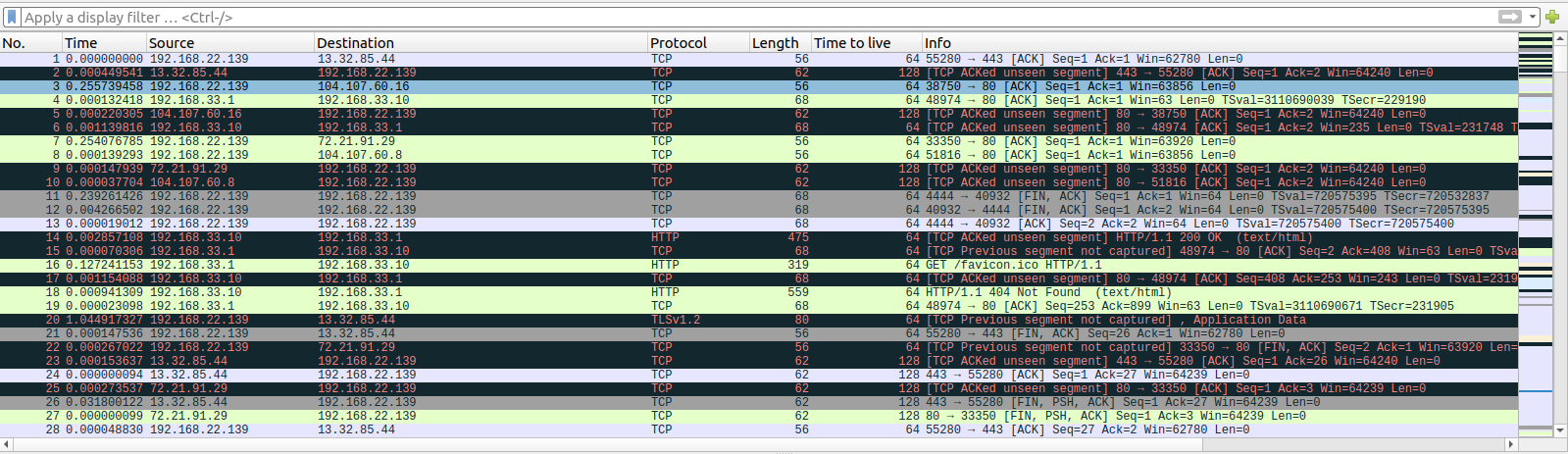Select packet 23 with time 0.000153637
The height and width of the screenshot is (454, 1568).
point(758,361)
